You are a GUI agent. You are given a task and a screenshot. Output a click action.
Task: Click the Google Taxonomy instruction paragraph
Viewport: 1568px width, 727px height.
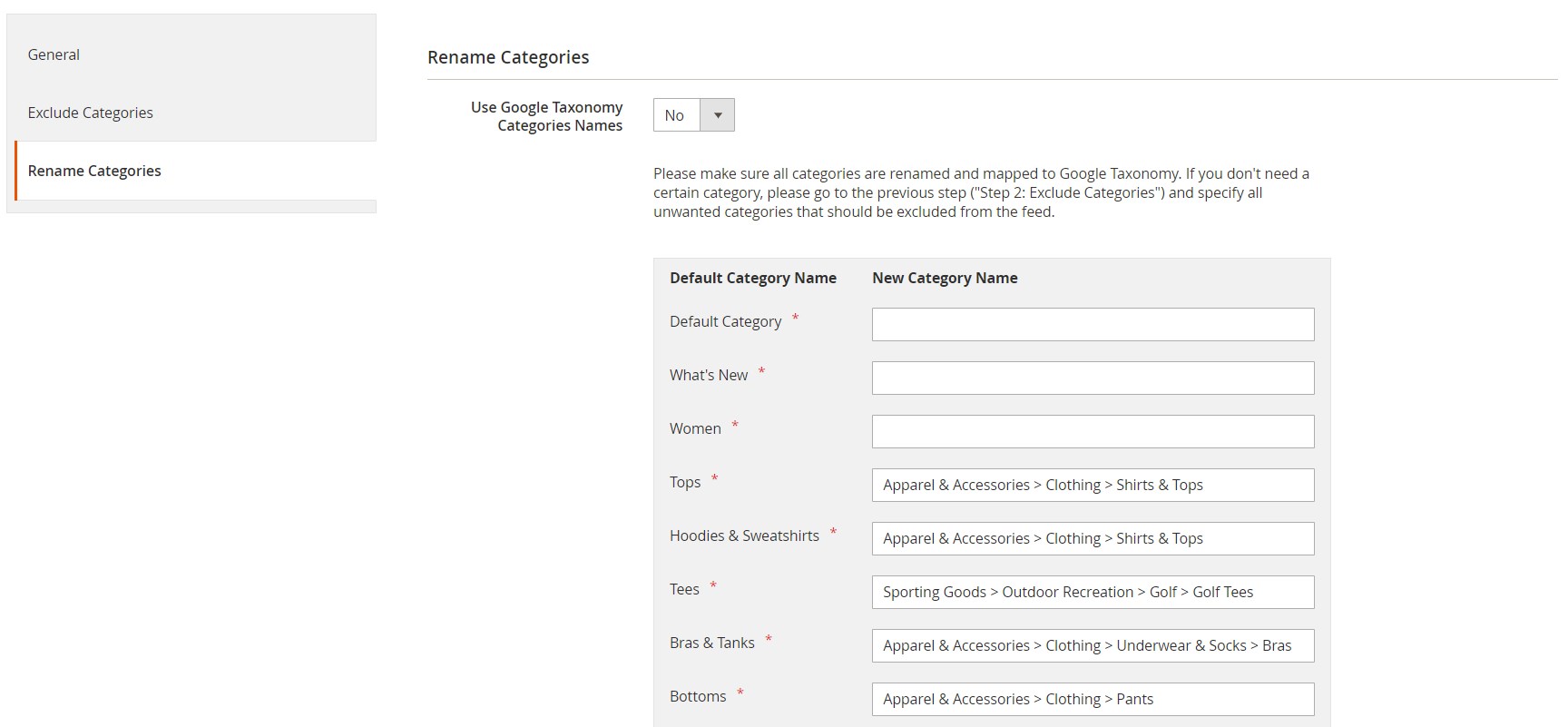981,192
